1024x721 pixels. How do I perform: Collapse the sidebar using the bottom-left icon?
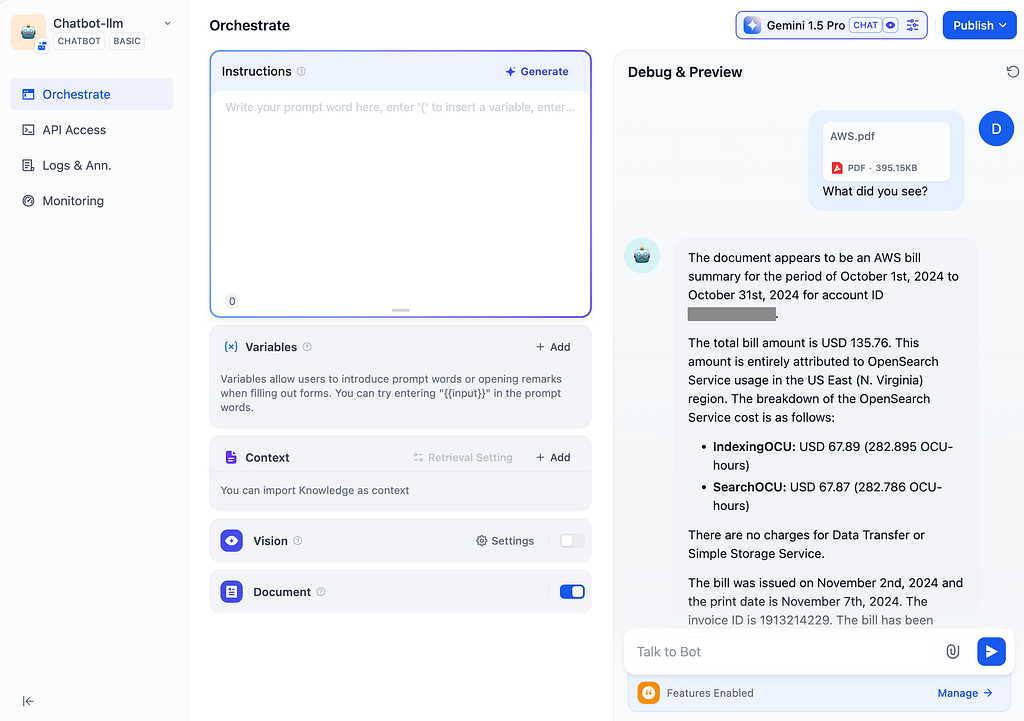[28, 701]
